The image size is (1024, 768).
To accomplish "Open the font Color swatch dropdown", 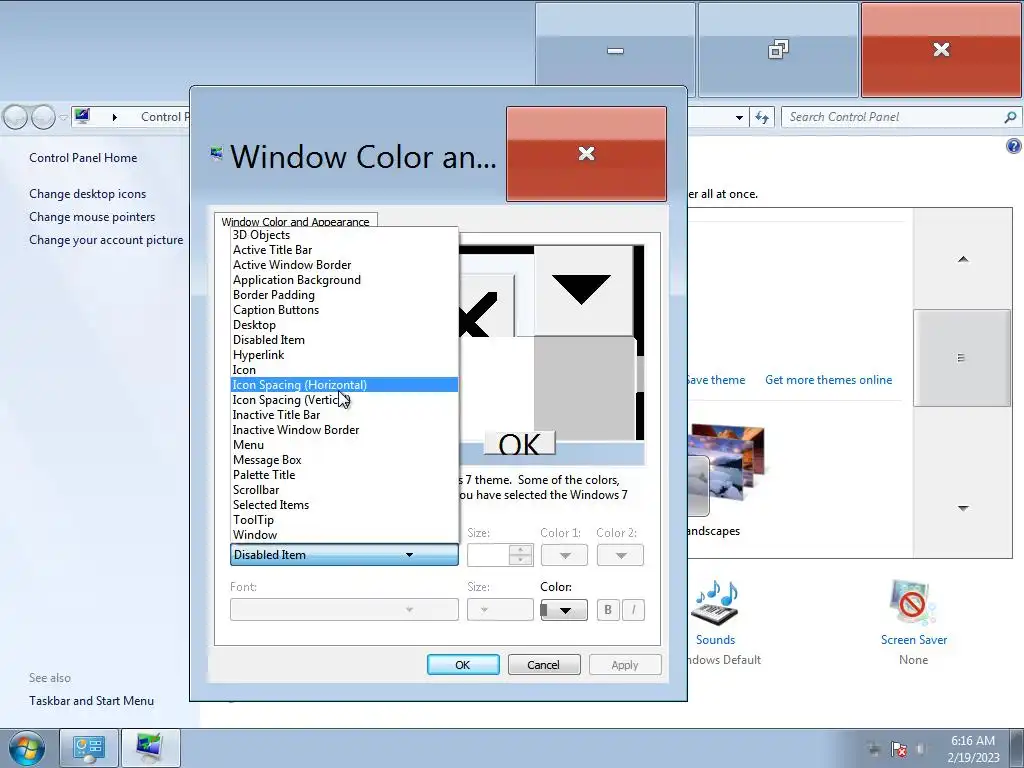I will coord(564,610).
